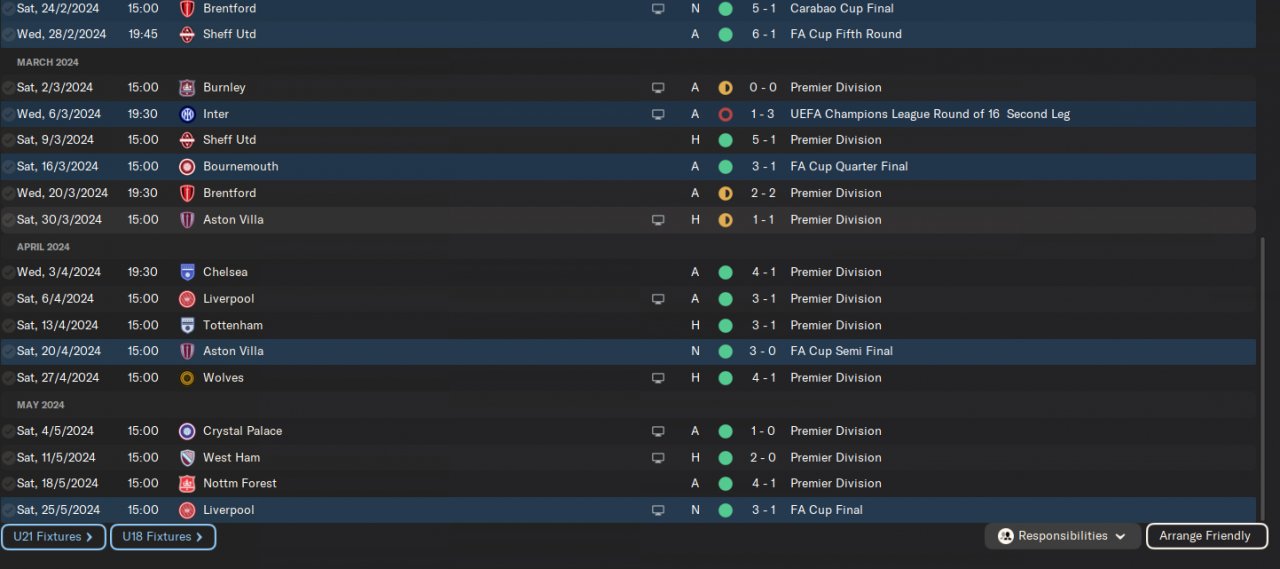This screenshot has width=1280, height=569.
Task: Click the red loss indicator for Inter match
Action: (725, 114)
